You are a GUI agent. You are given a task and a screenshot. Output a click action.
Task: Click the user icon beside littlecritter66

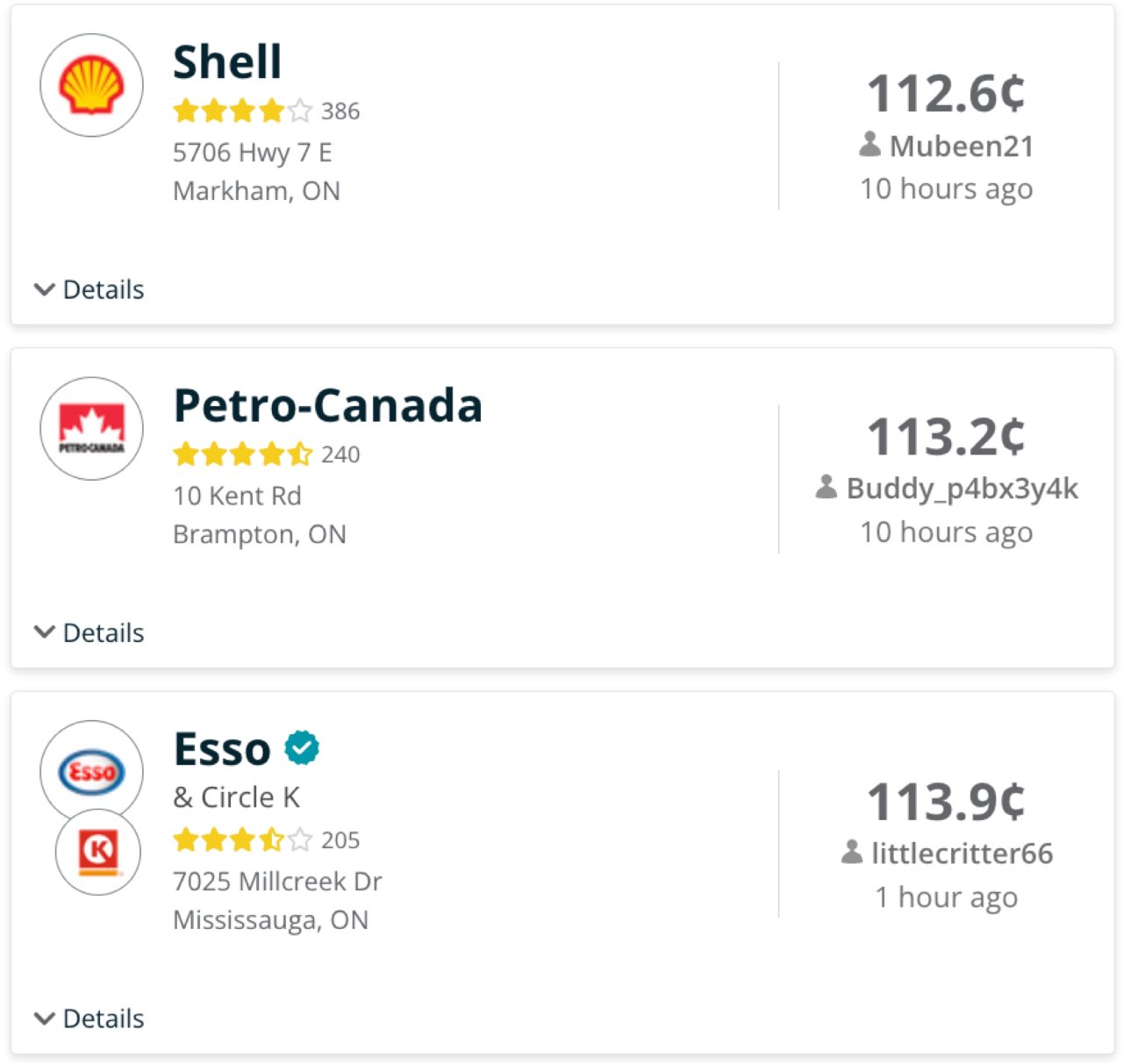click(x=849, y=853)
